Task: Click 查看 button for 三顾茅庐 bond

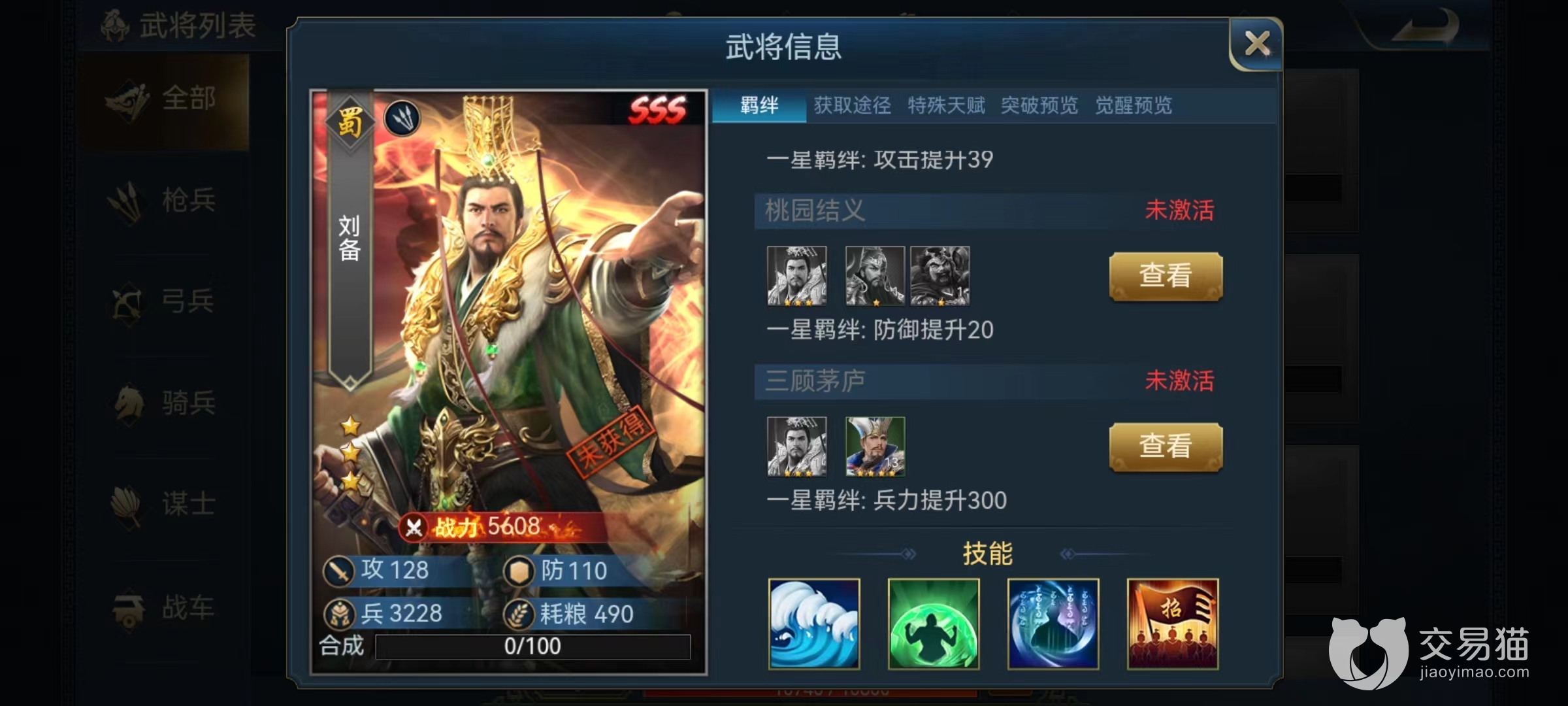Action: tap(1166, 446)
